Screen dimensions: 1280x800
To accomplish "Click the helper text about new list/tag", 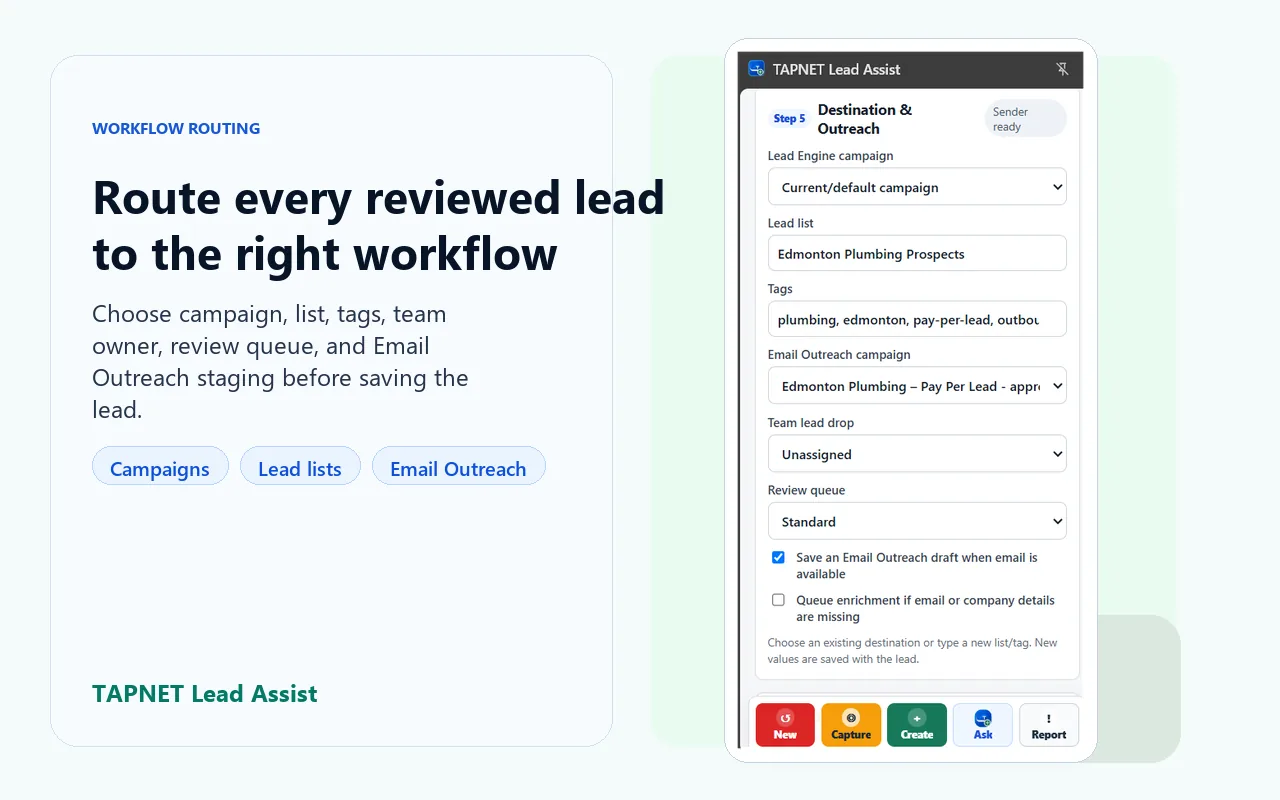I will [x=912, y=651].
